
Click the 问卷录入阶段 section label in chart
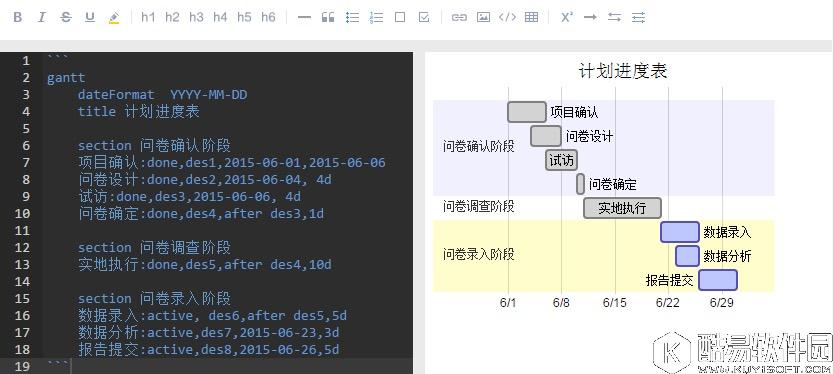[x=479, y=254]
